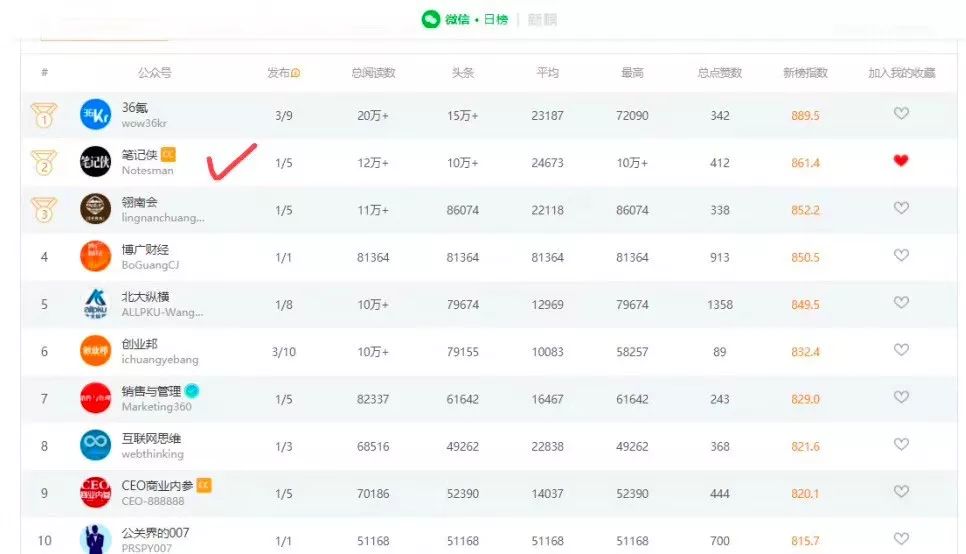
Task: Open the 北大纵横 account name link
Action: [145, 296]
